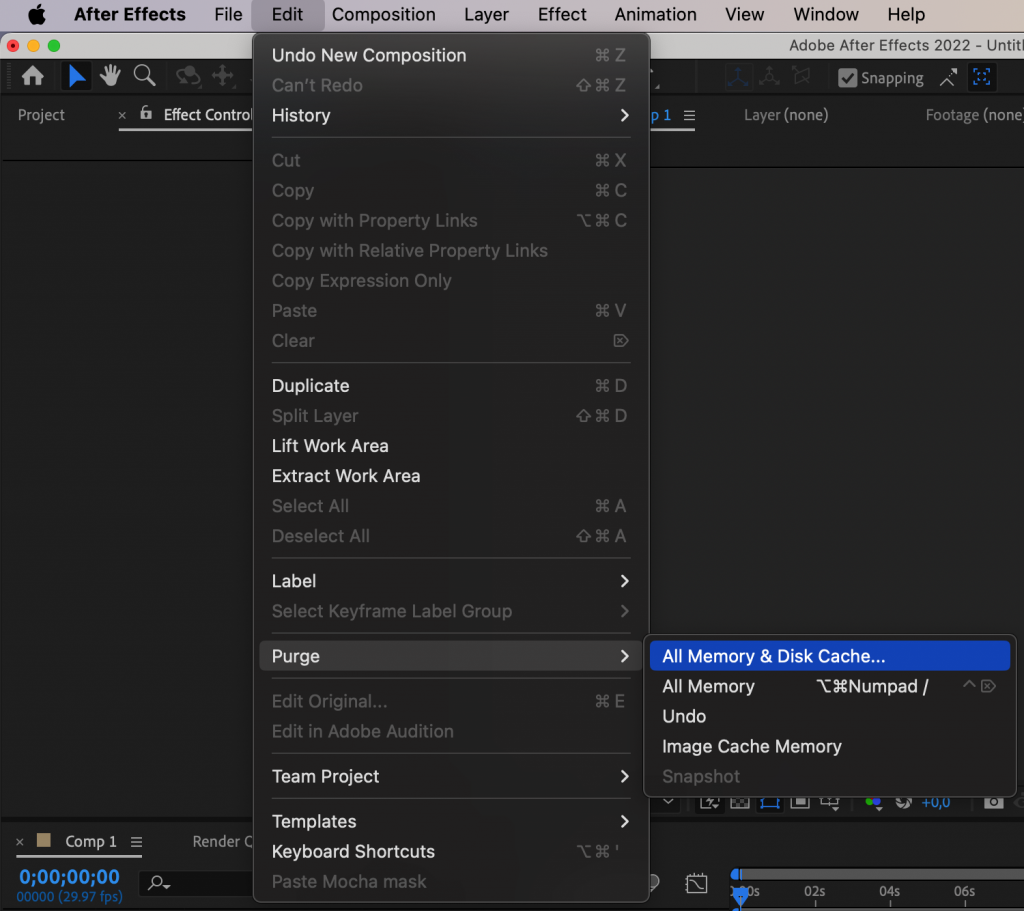The height and width of the screenshot is (911, 1024).
Task: Toggle the Transparency Grid for the composition
Action: (738, 802)
